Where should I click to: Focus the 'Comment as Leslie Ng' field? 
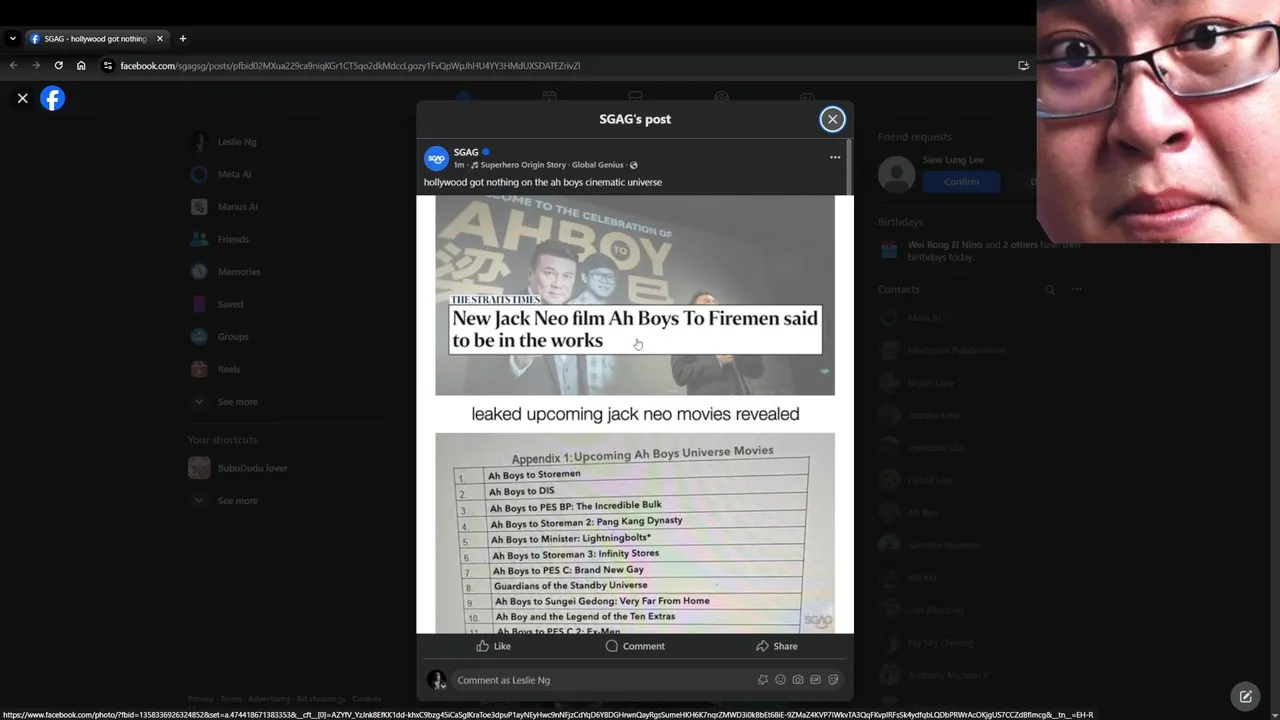603,680
